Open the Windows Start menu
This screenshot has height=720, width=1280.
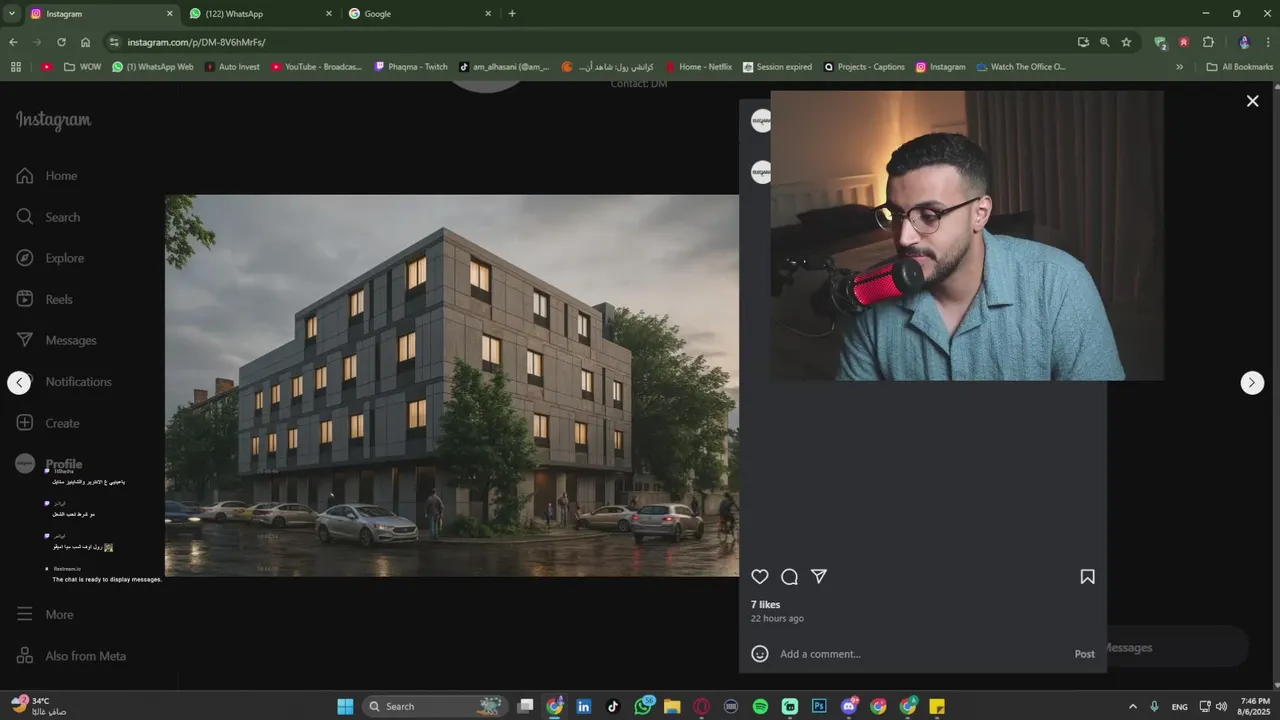pos(345,706)
